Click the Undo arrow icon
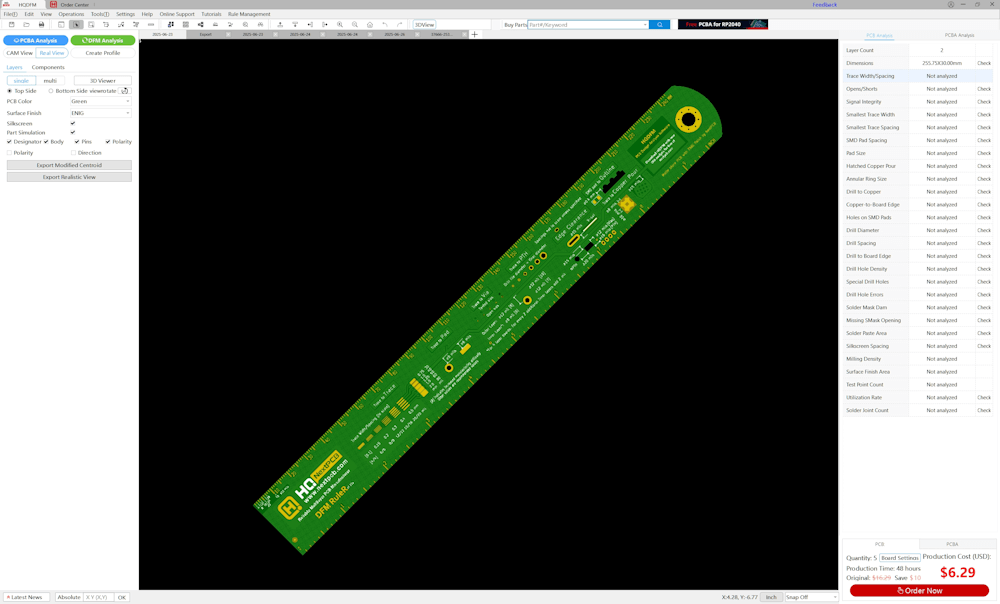Screen dimensions: 1000x604 (385, 25)
